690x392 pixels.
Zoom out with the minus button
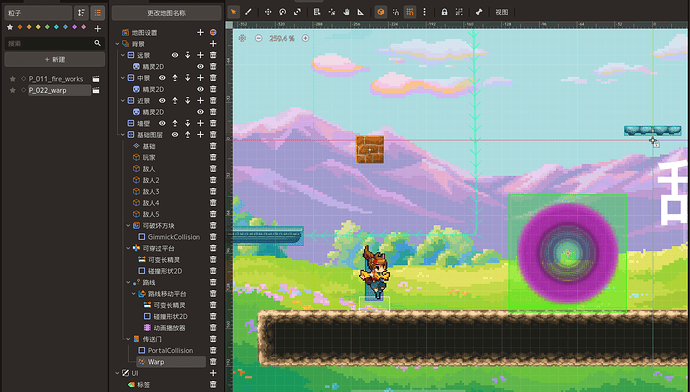(258, 38)
